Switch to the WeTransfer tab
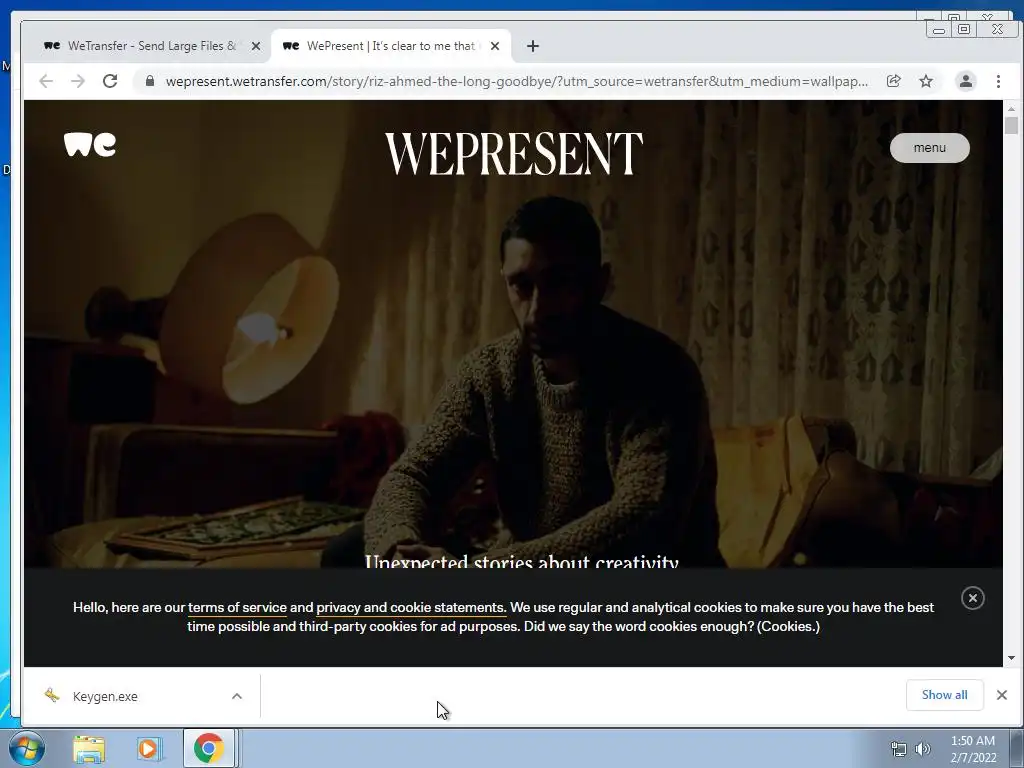1024x768 pixels. (150, 46)
